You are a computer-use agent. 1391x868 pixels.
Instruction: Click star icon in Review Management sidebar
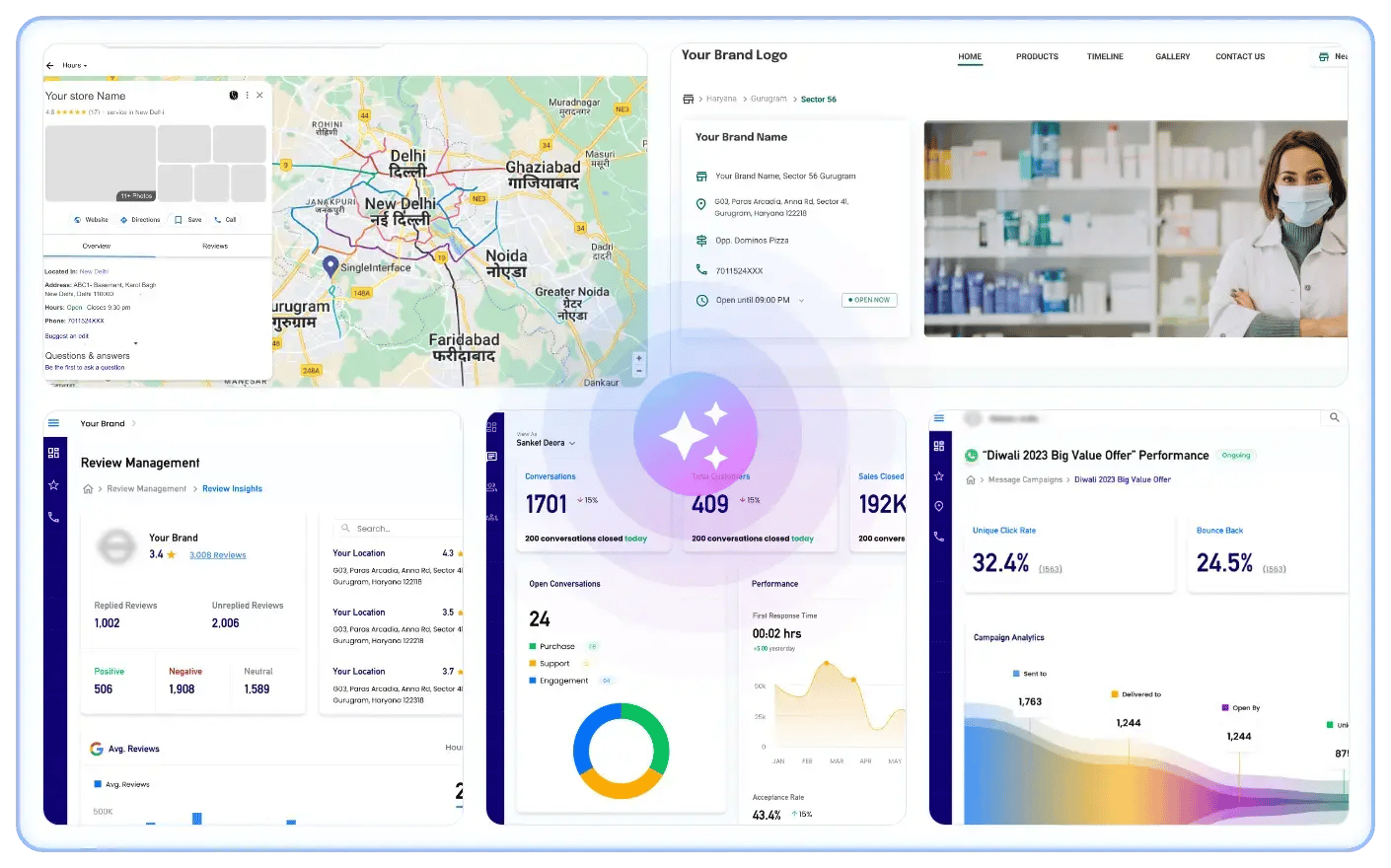point(53,485)
